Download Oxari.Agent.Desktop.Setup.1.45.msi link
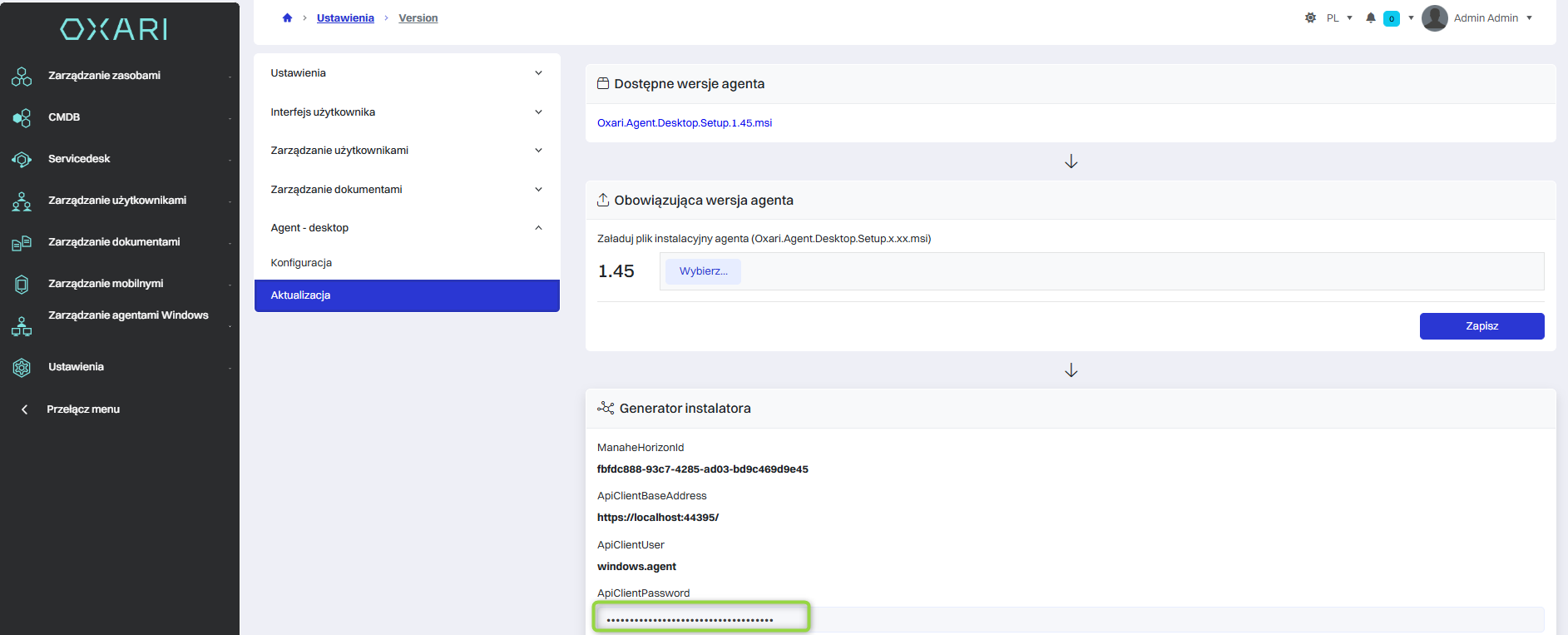The width and height of the screenshot is (1568, 635). point(685,122)
